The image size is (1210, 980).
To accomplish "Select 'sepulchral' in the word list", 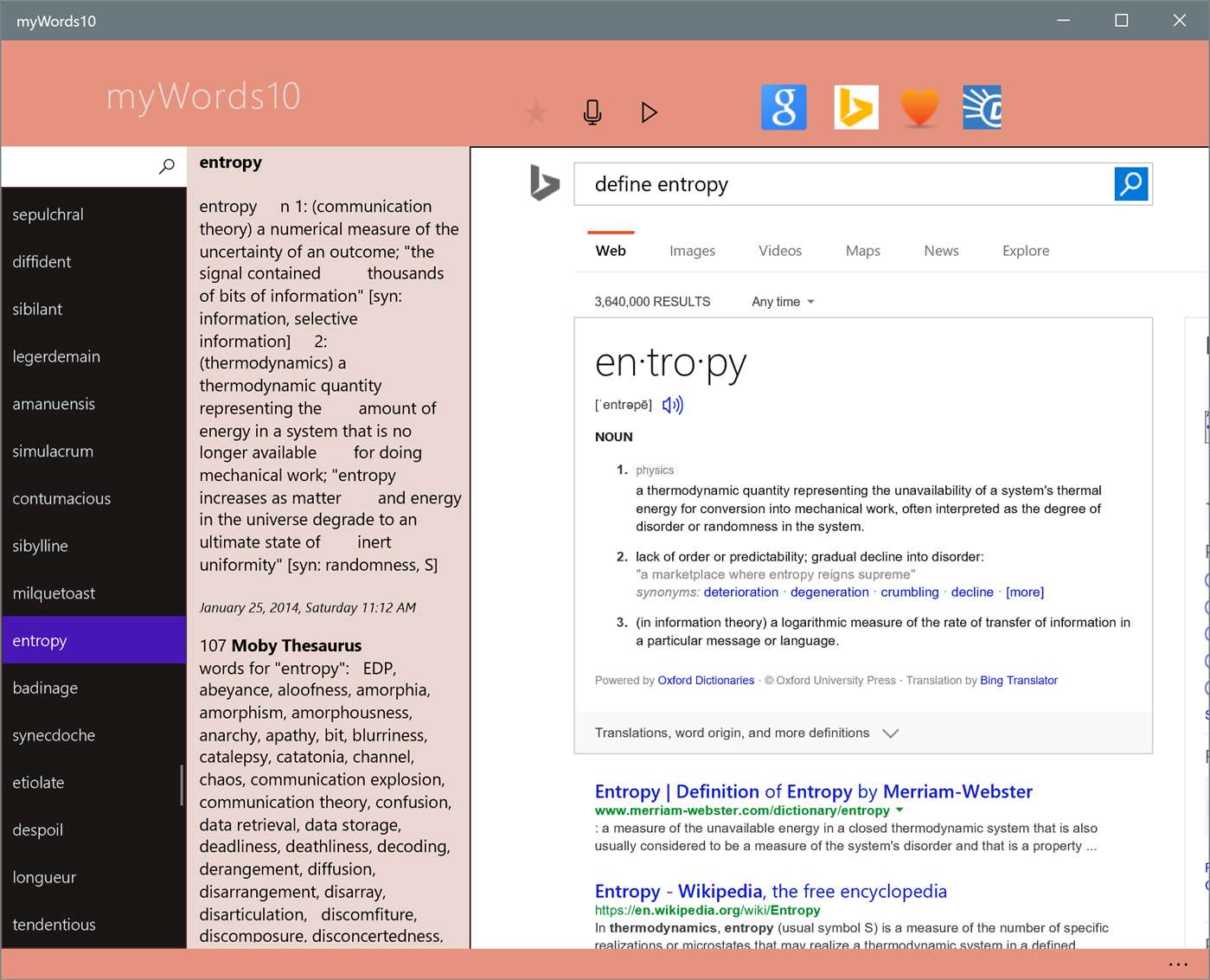I will pyautogui.click(x=93, y=215).
